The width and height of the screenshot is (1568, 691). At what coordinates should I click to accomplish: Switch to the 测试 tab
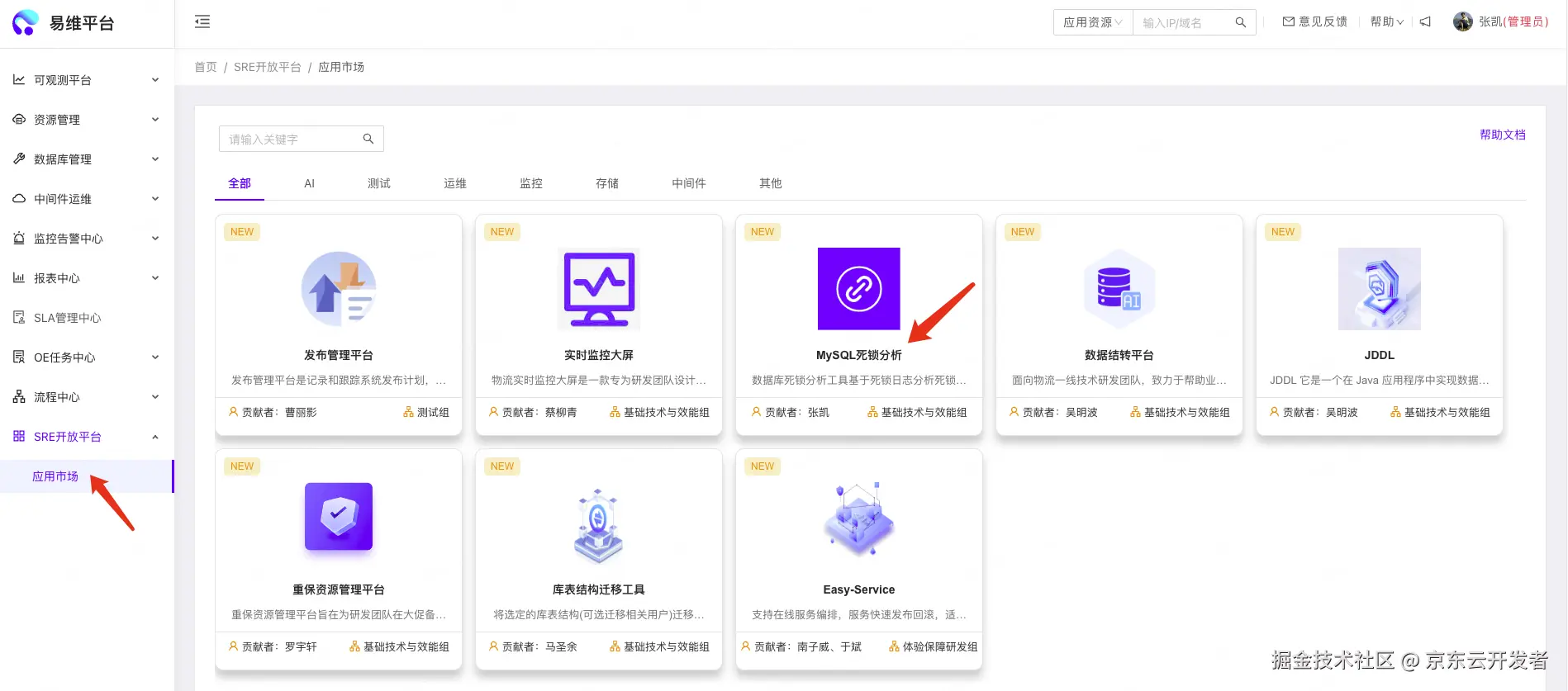379,183
